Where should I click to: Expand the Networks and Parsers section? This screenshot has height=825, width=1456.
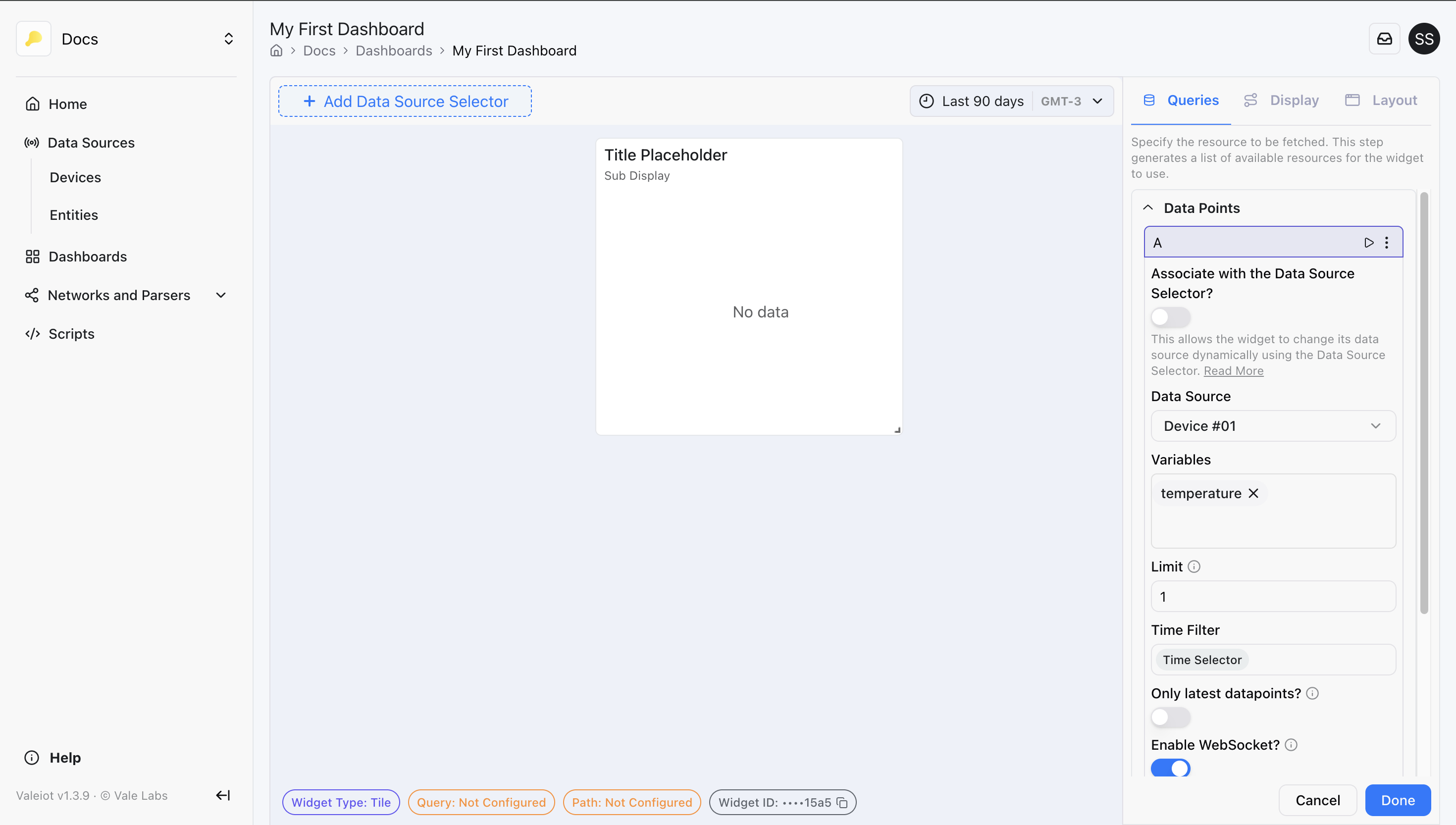[221, 295]
